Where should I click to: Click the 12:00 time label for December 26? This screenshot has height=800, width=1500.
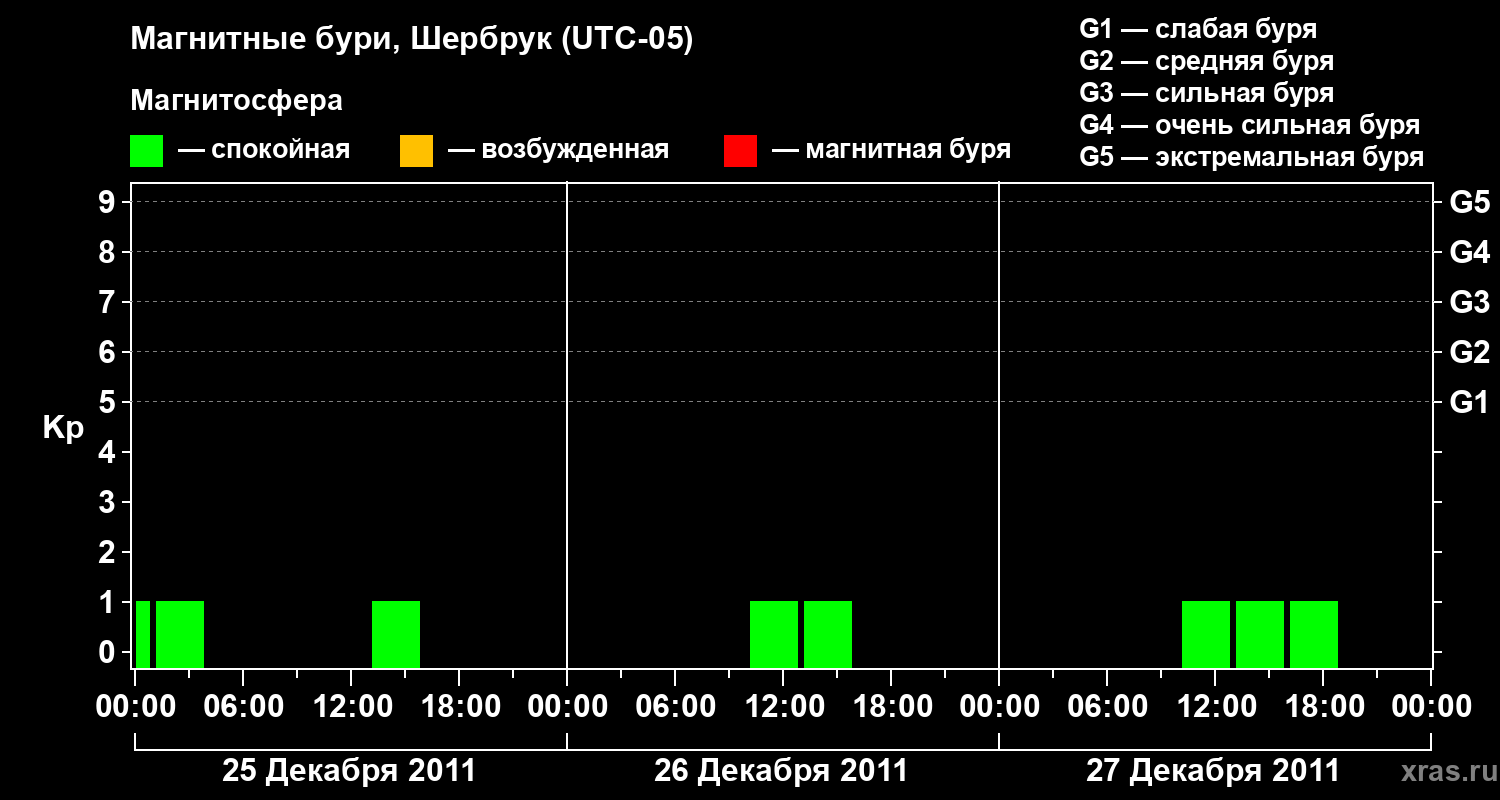coord(783,706)
